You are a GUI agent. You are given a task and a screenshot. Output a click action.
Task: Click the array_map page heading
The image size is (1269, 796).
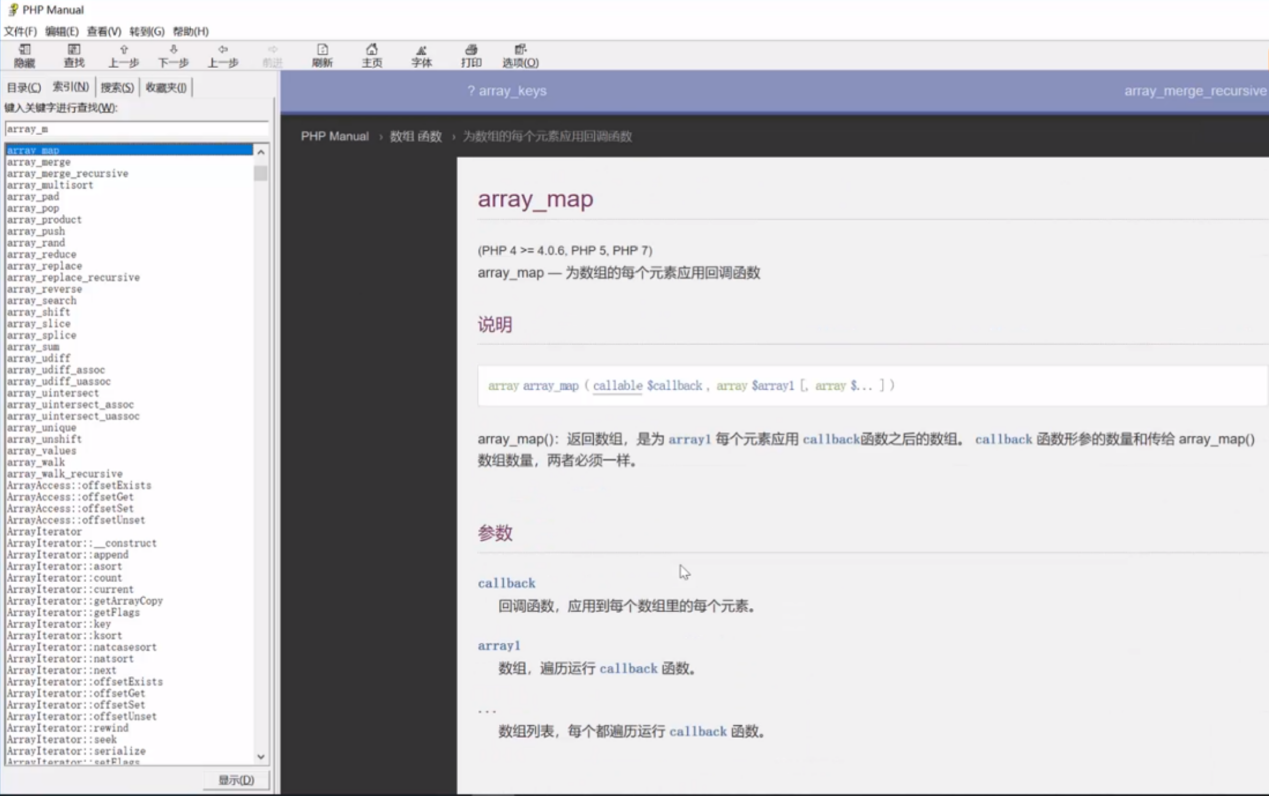535,199
